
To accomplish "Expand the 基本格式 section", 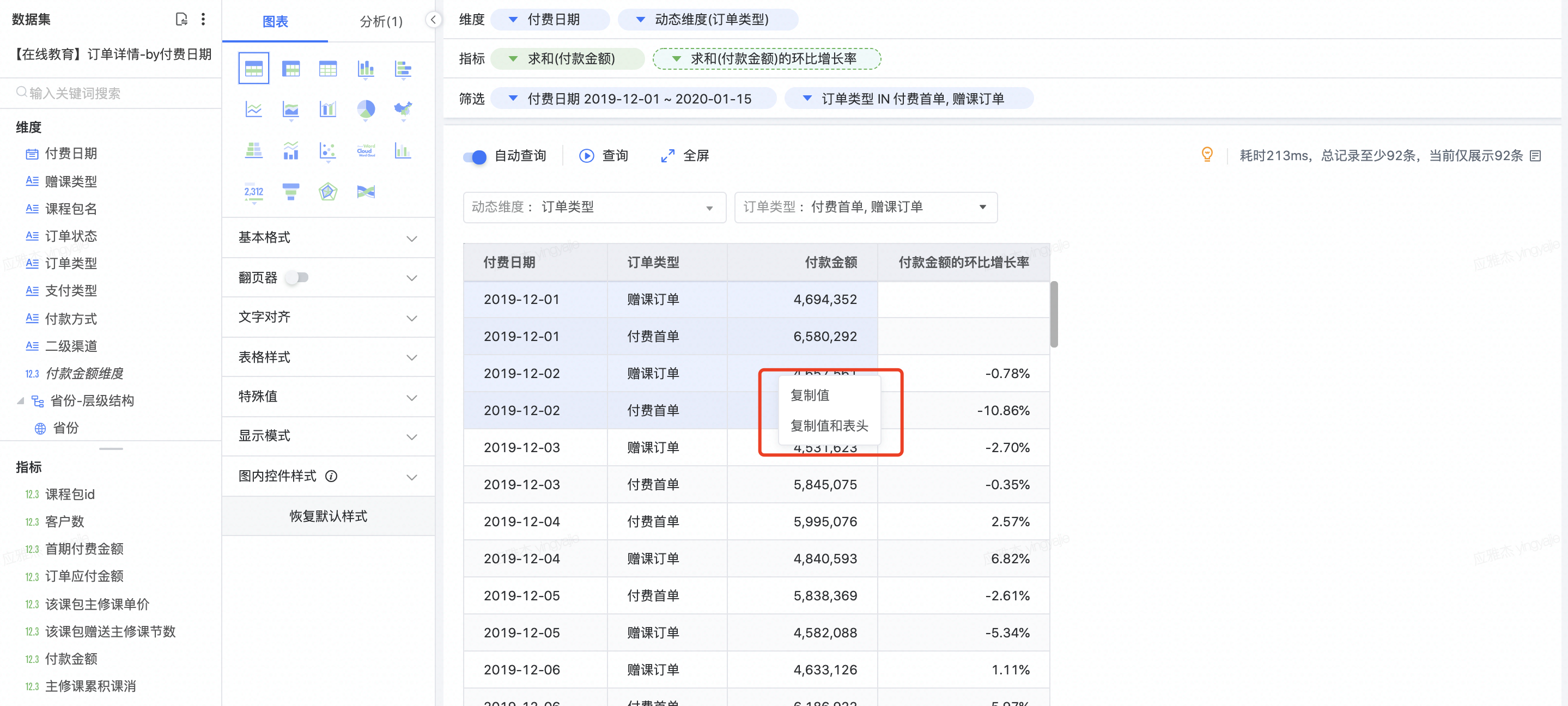I will 327,238.
